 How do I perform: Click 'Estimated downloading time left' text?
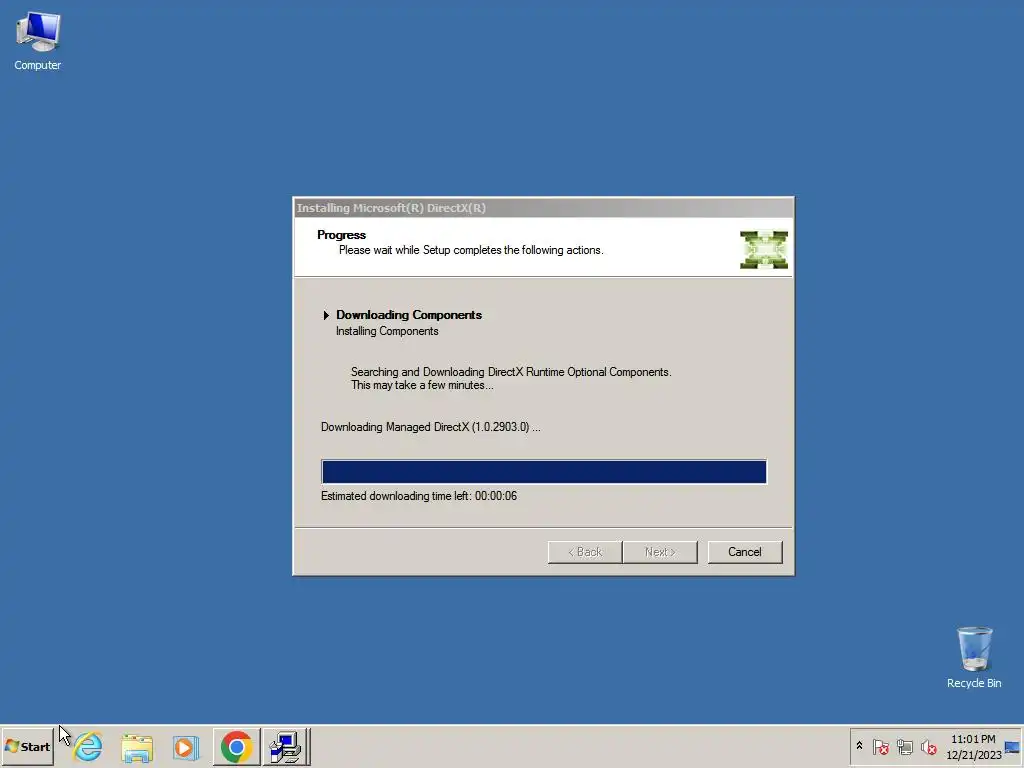419,496
